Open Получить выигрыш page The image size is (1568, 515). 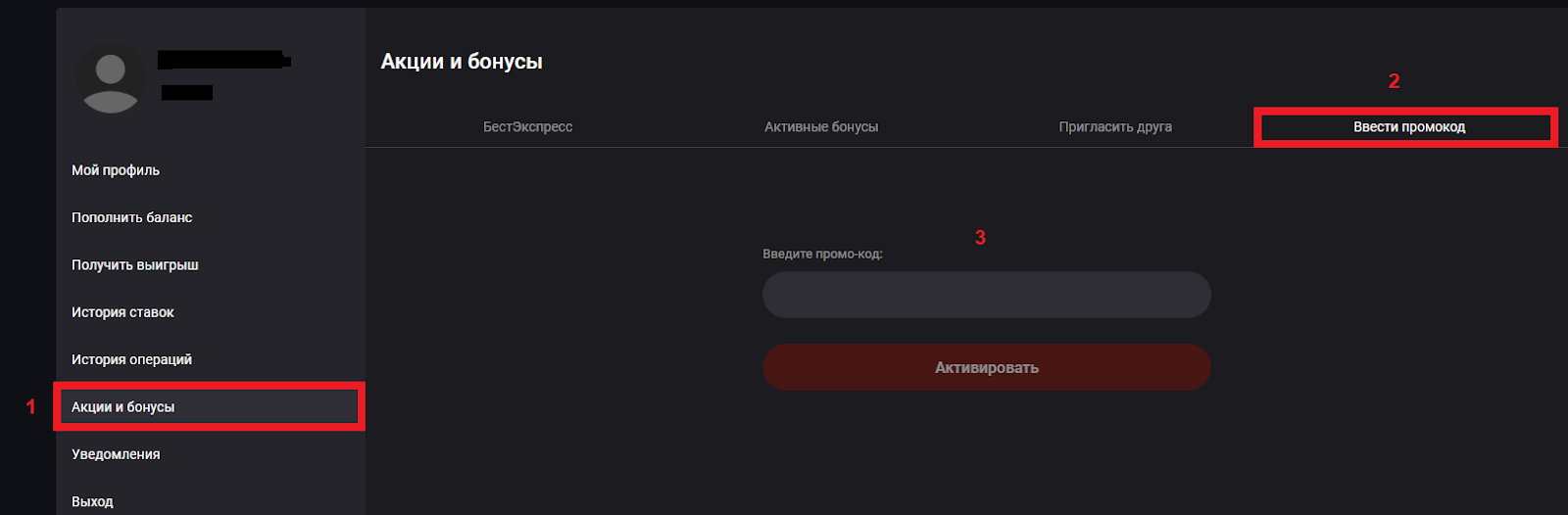[135, 265]
